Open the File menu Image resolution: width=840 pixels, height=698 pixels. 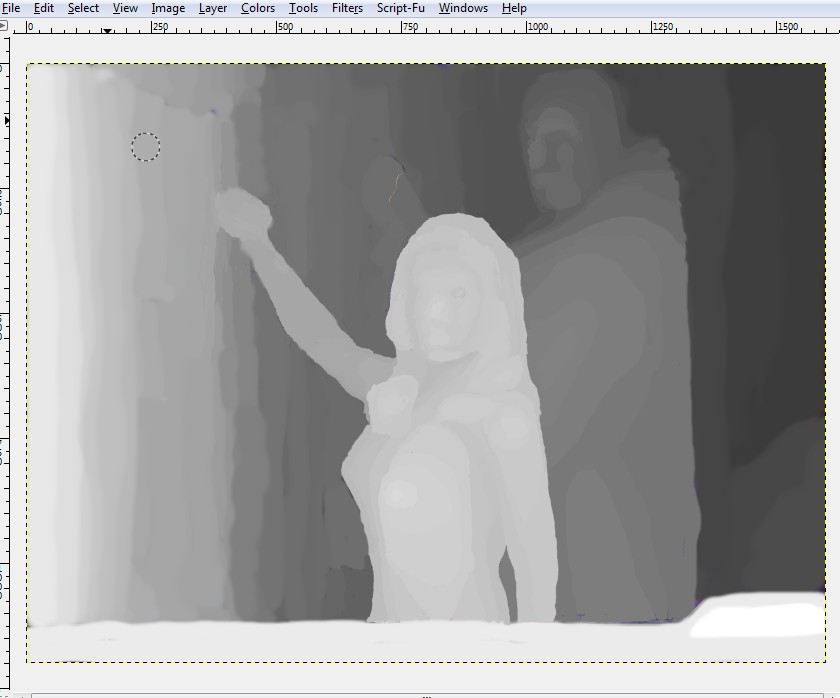pyautogui.click(x=11, y=8)
